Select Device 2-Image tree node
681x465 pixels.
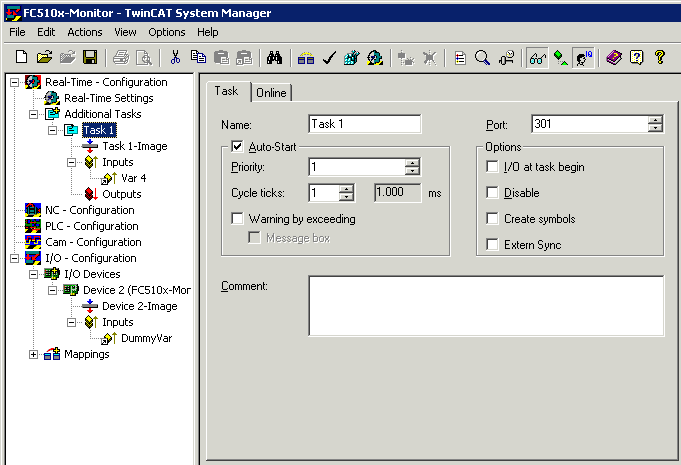pos(139,307)
